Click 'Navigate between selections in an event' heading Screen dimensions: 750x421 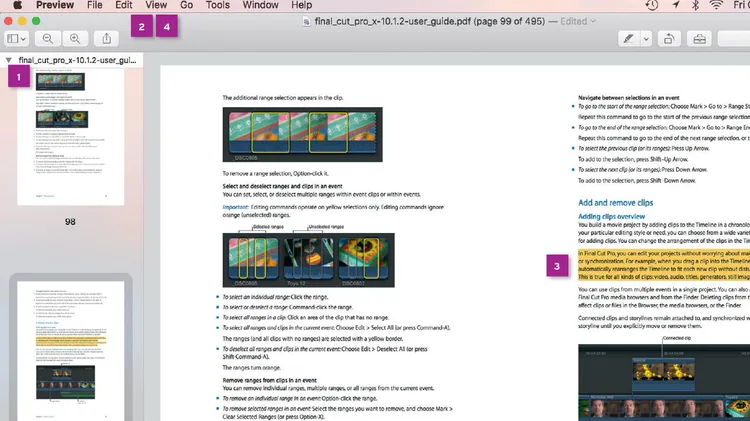point(629,98)
